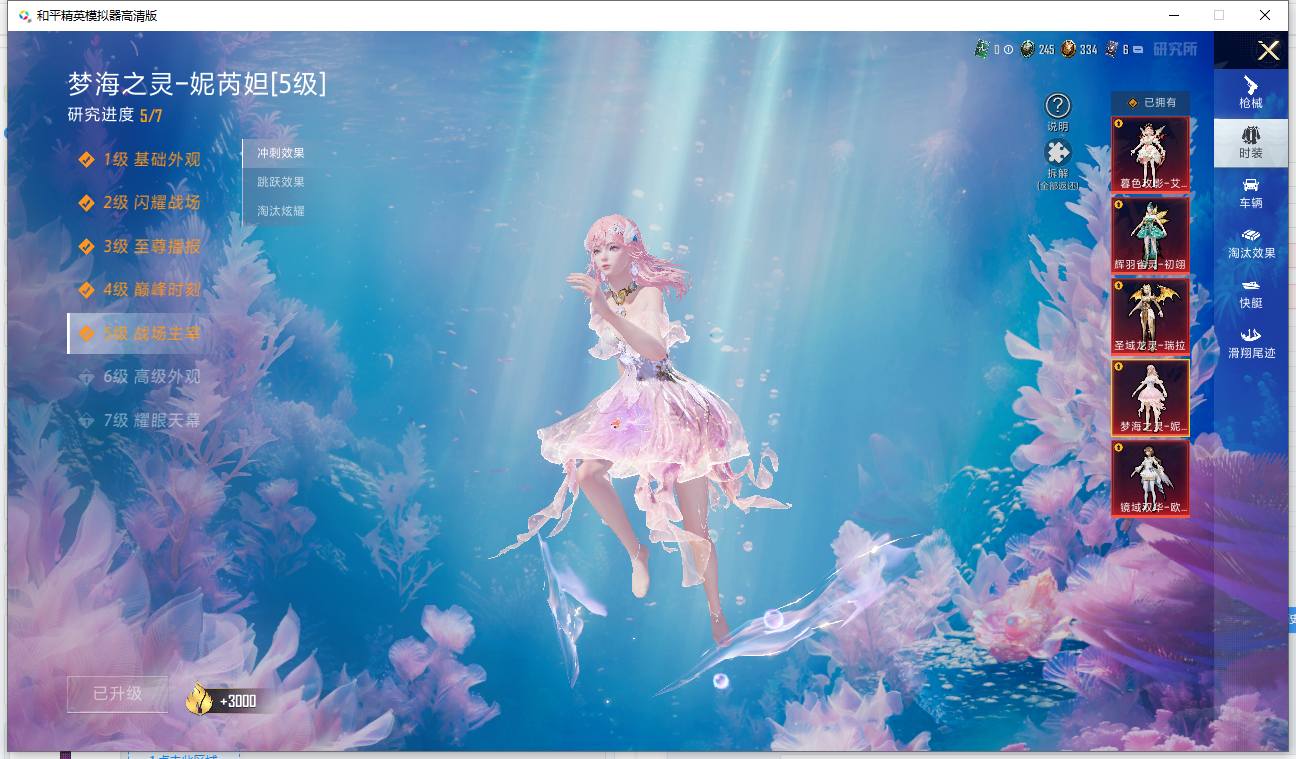Select locked level 7级 耀眼天幕
Image resolution: width=1296 pixels, height=759 pixels.
tap(140, 420)
